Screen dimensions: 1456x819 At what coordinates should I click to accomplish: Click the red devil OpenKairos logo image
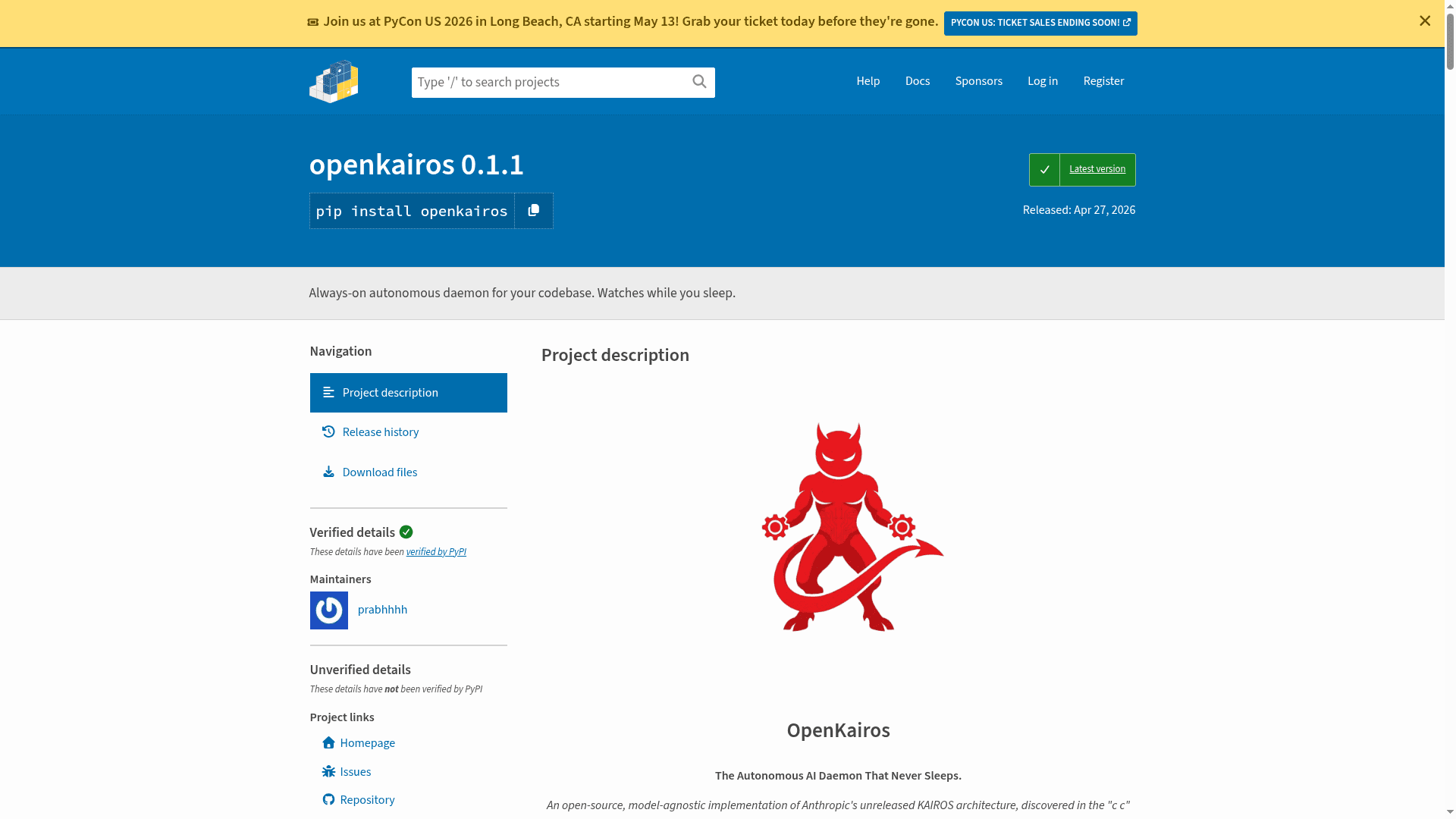pyautogui.click(x=852, y=527)
